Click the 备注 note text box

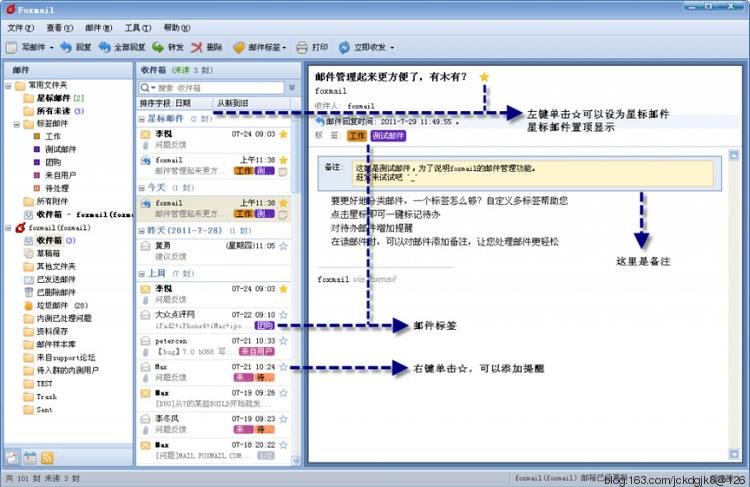tap(532, 173)
